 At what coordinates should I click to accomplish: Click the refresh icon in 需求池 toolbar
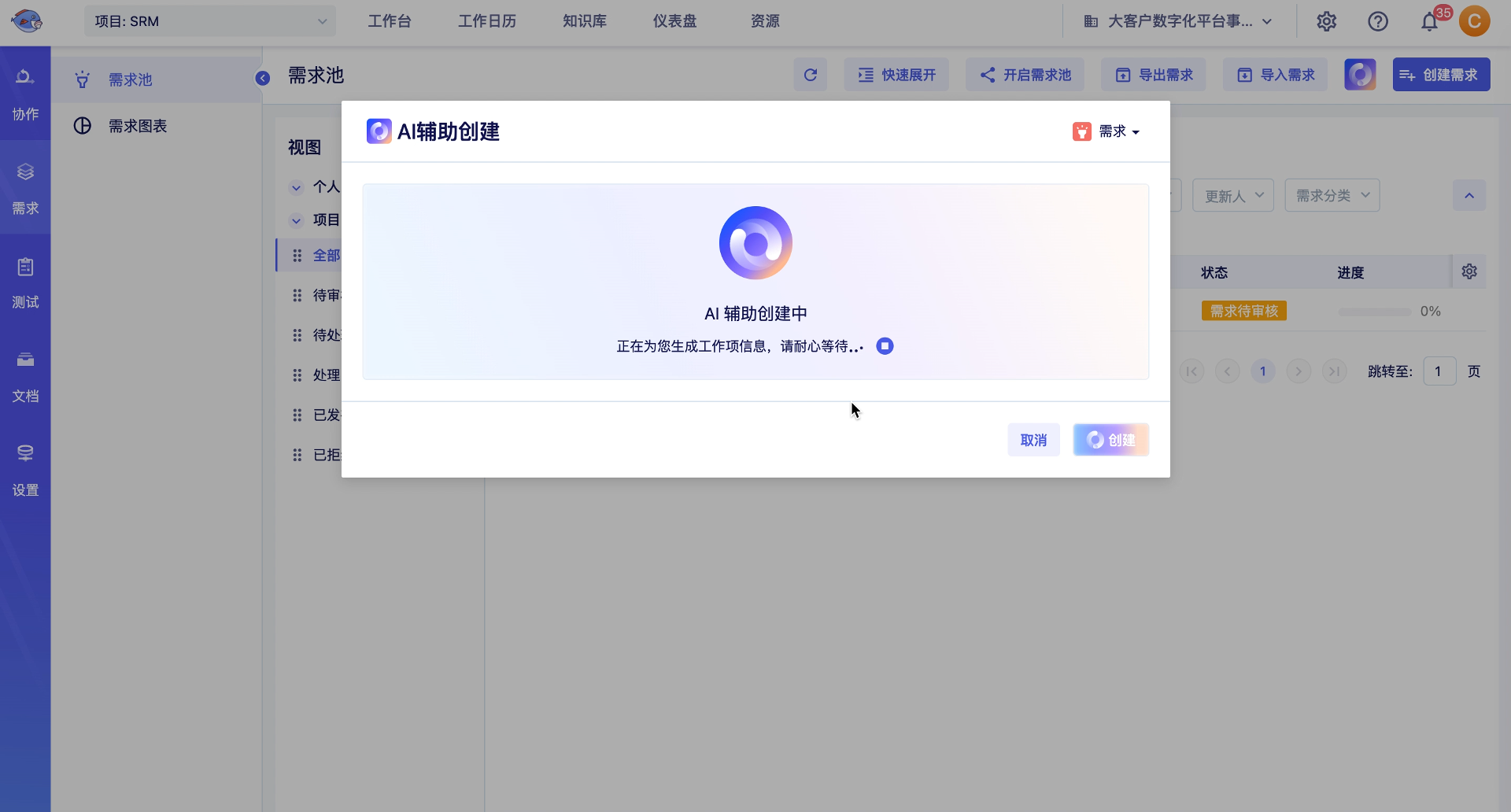coord(810,75)
